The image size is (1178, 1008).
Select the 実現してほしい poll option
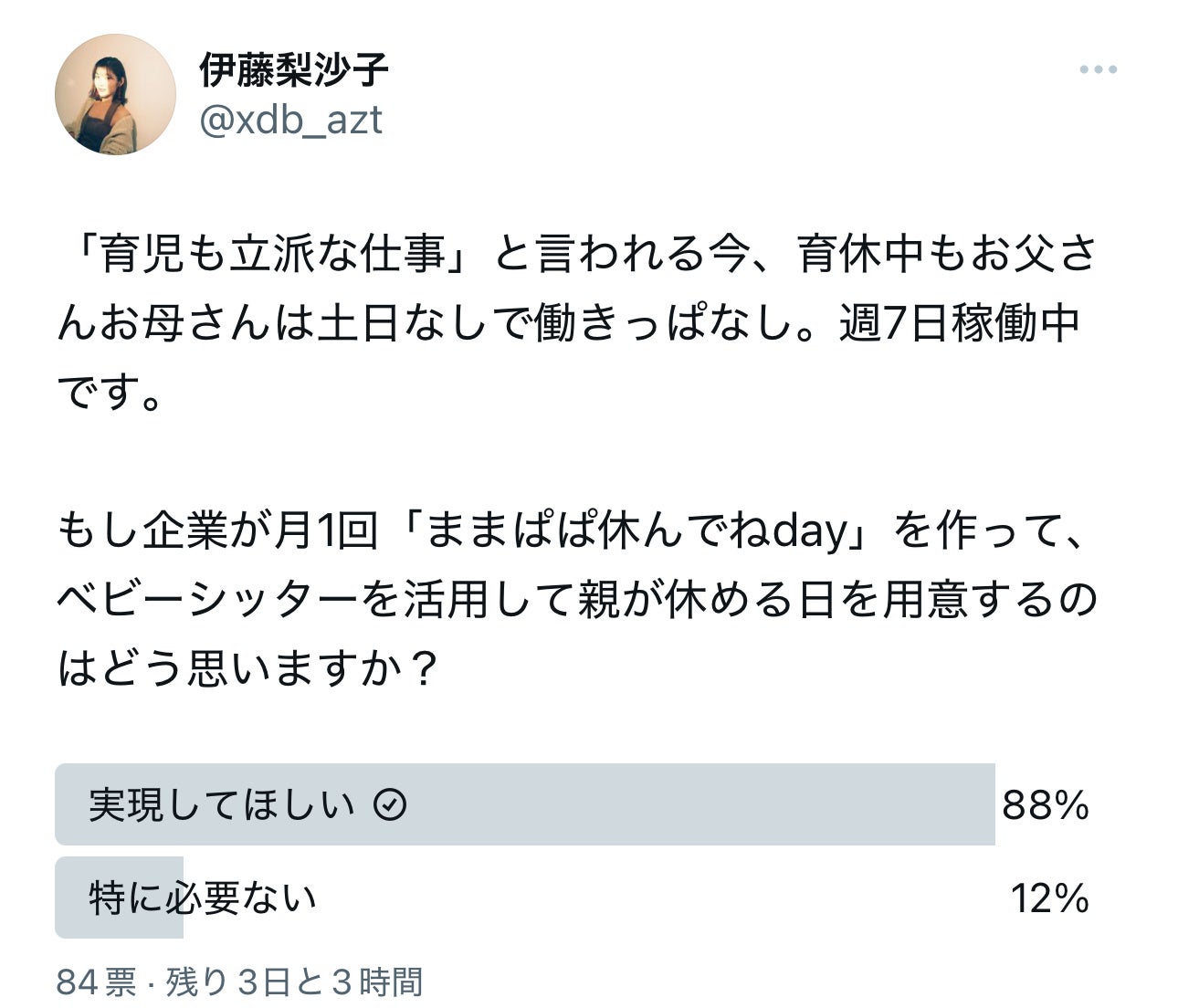pyautogui.click(x=220, y=804)
